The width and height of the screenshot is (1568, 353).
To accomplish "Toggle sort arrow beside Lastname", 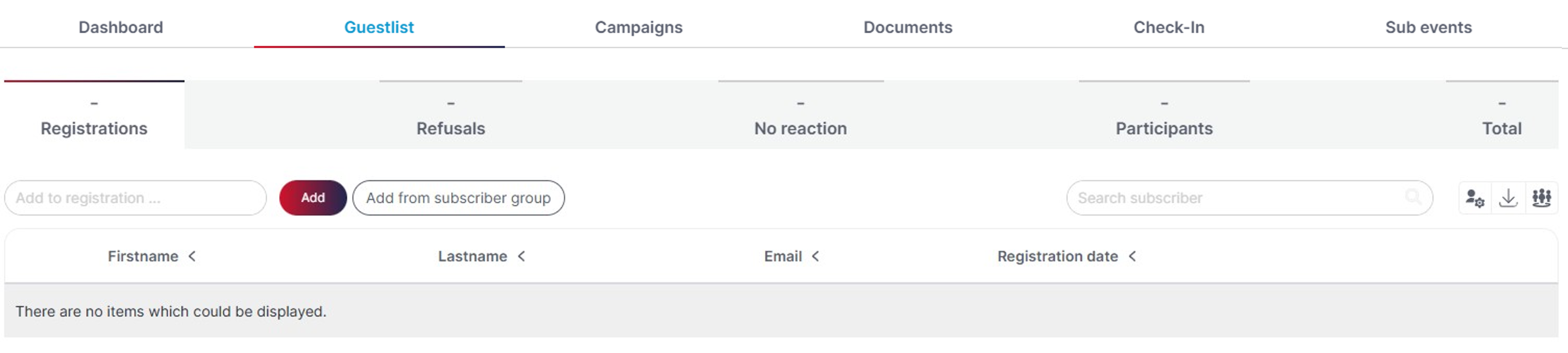I will click(522, 256).
